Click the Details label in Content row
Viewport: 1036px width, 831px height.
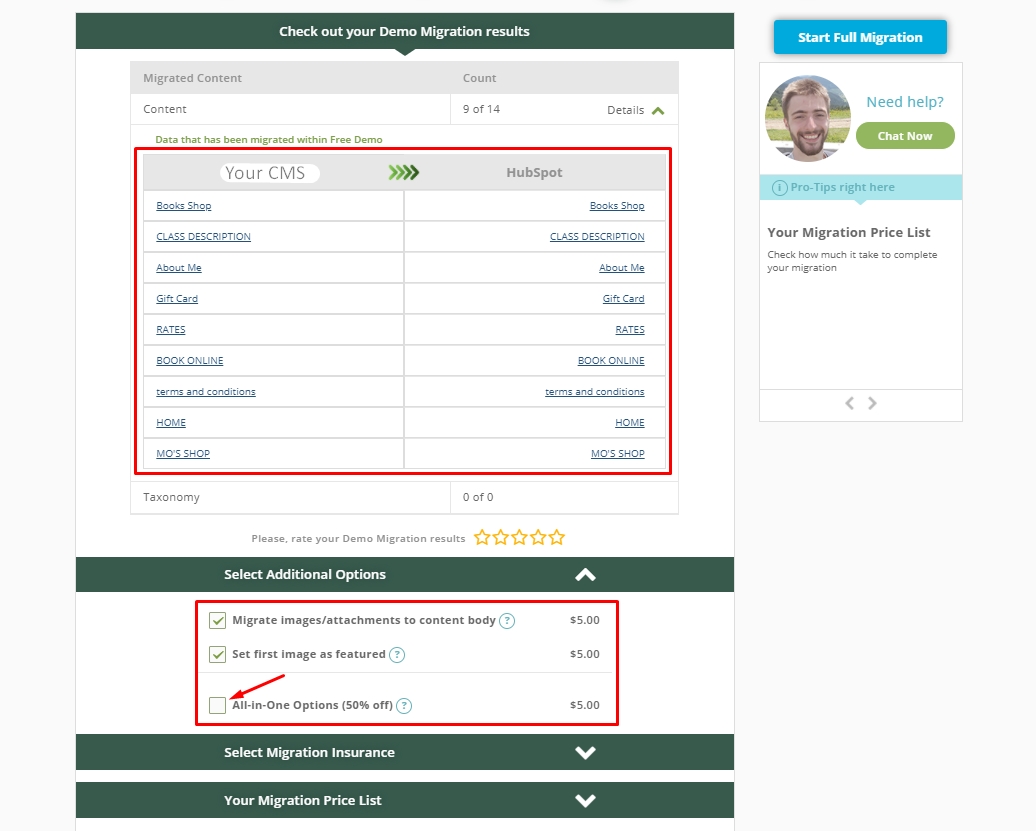625,110
